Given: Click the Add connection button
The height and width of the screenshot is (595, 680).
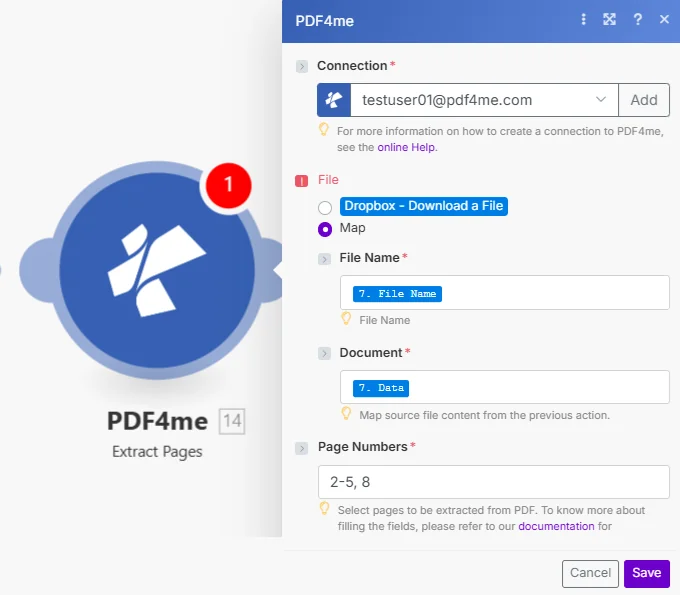Looking at the screenshot, I should click(x=644, y=100).
